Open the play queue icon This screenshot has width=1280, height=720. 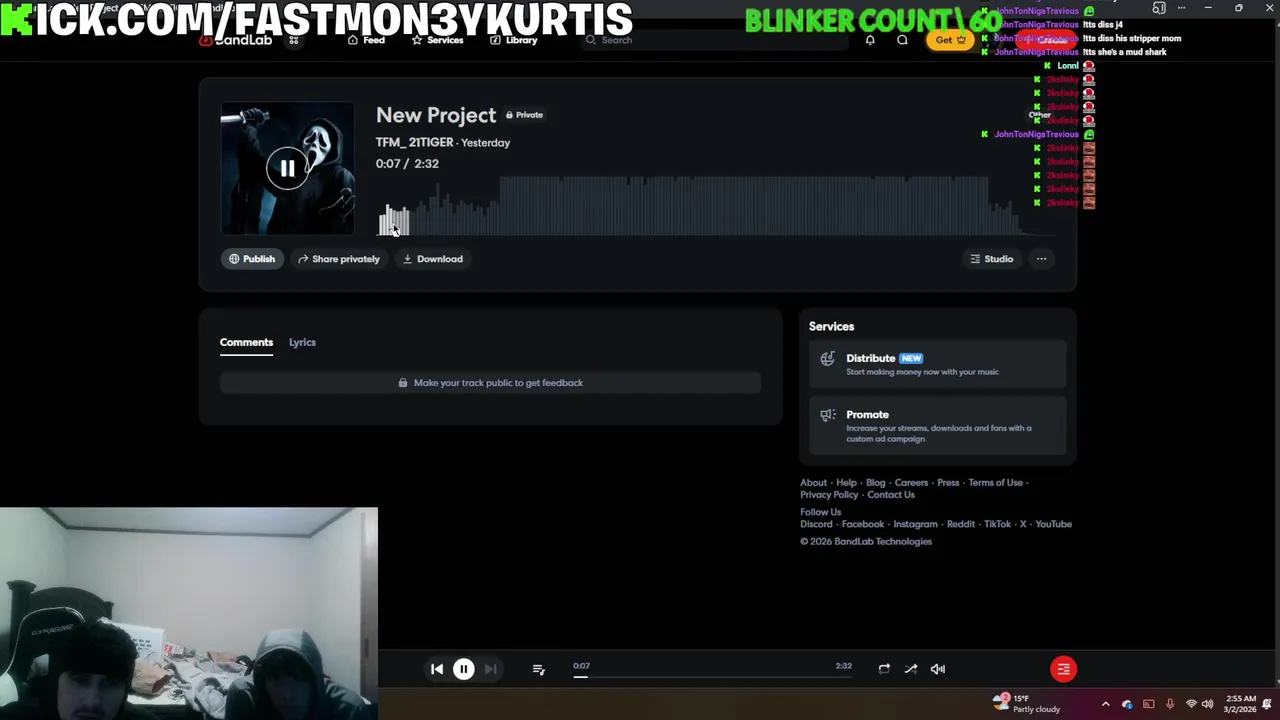tap(538, 669)
